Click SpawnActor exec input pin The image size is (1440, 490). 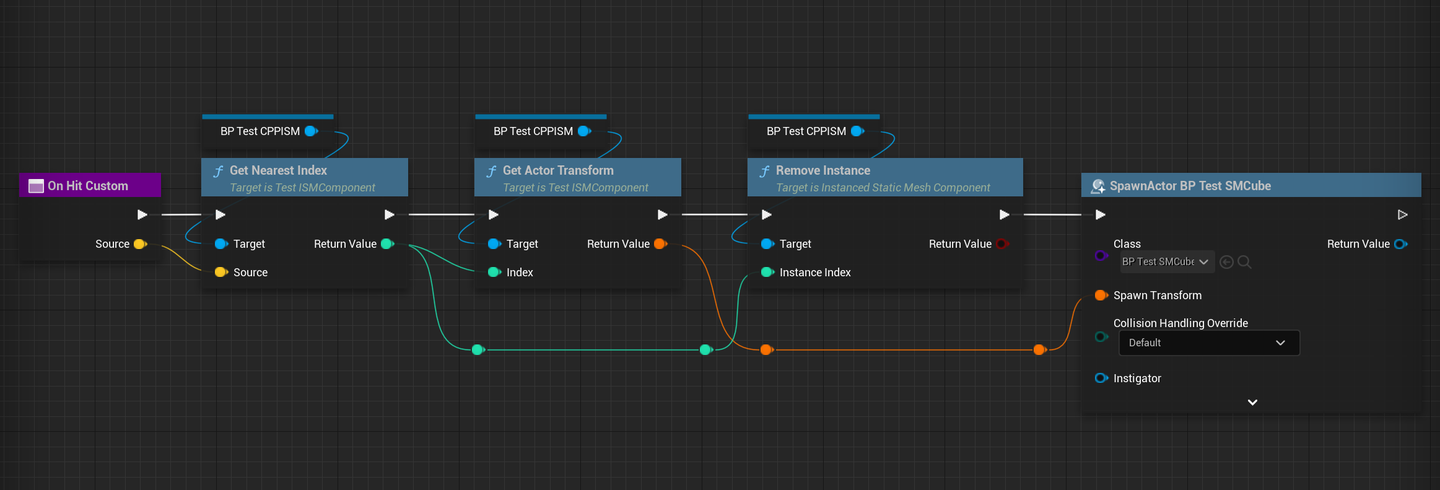click(x=1100, y=214)
